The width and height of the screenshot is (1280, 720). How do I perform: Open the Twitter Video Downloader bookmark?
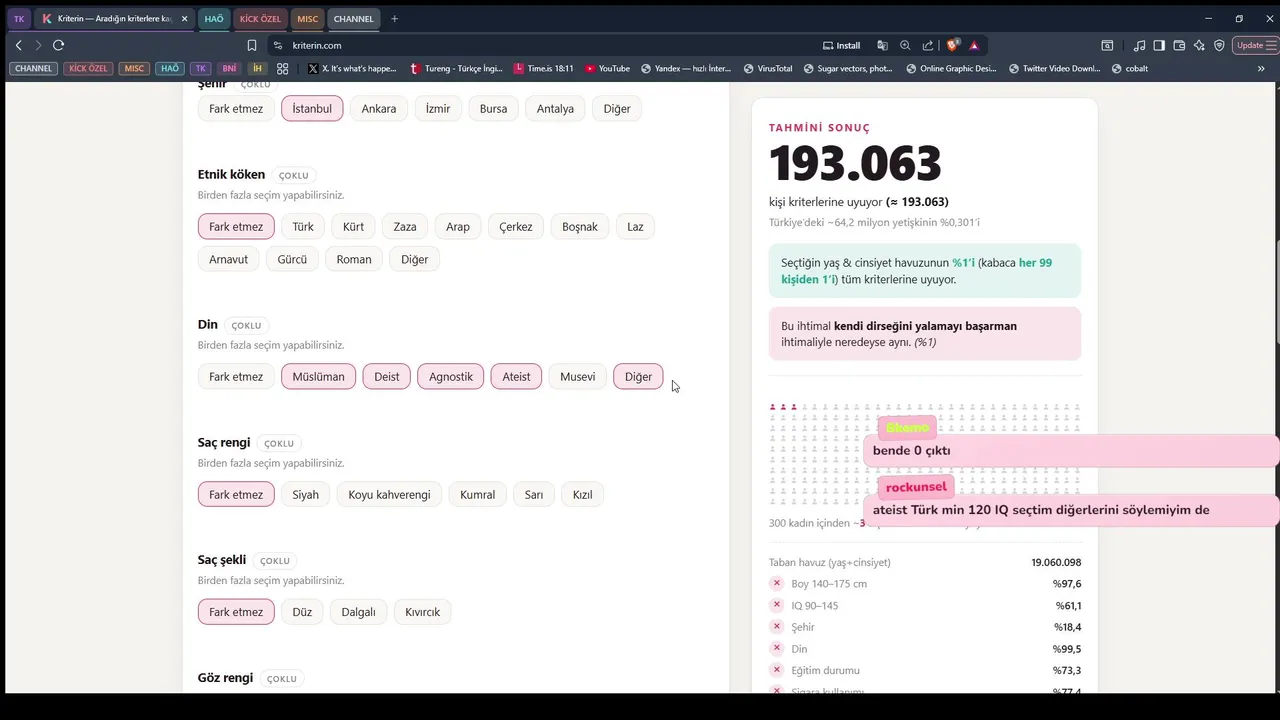[1054, 68]
